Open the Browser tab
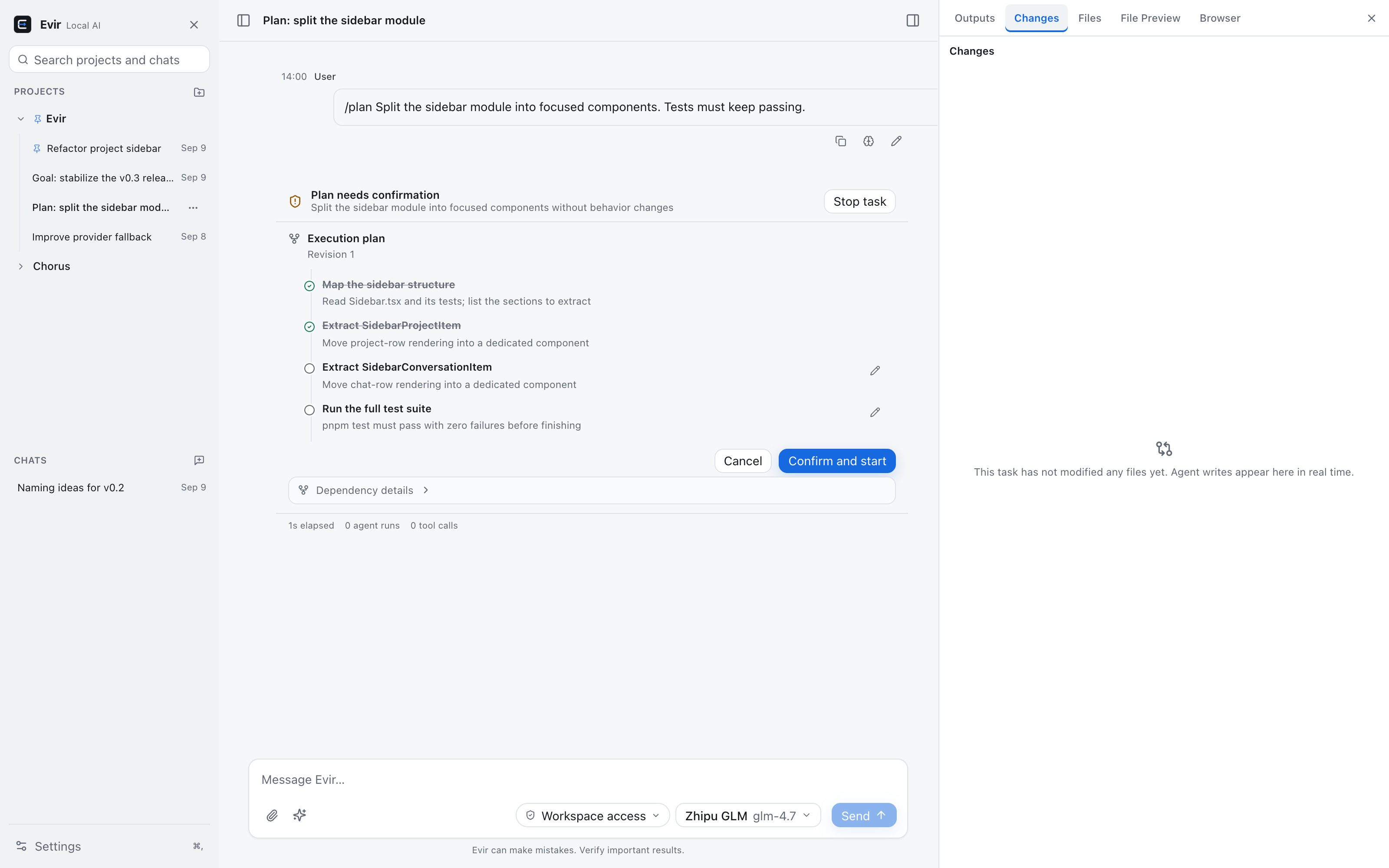This screenshot has width=1389, height=868. [1220, 18]
